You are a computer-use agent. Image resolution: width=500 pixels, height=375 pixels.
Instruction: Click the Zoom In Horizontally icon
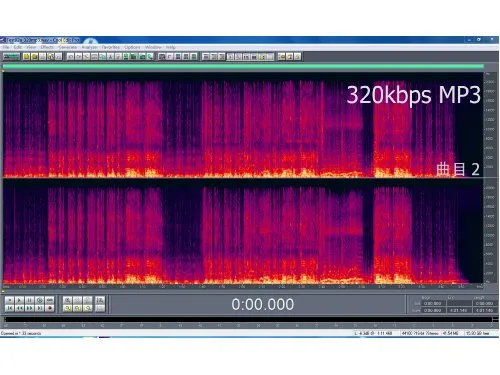pyautogui.click(x=67, y=300)
